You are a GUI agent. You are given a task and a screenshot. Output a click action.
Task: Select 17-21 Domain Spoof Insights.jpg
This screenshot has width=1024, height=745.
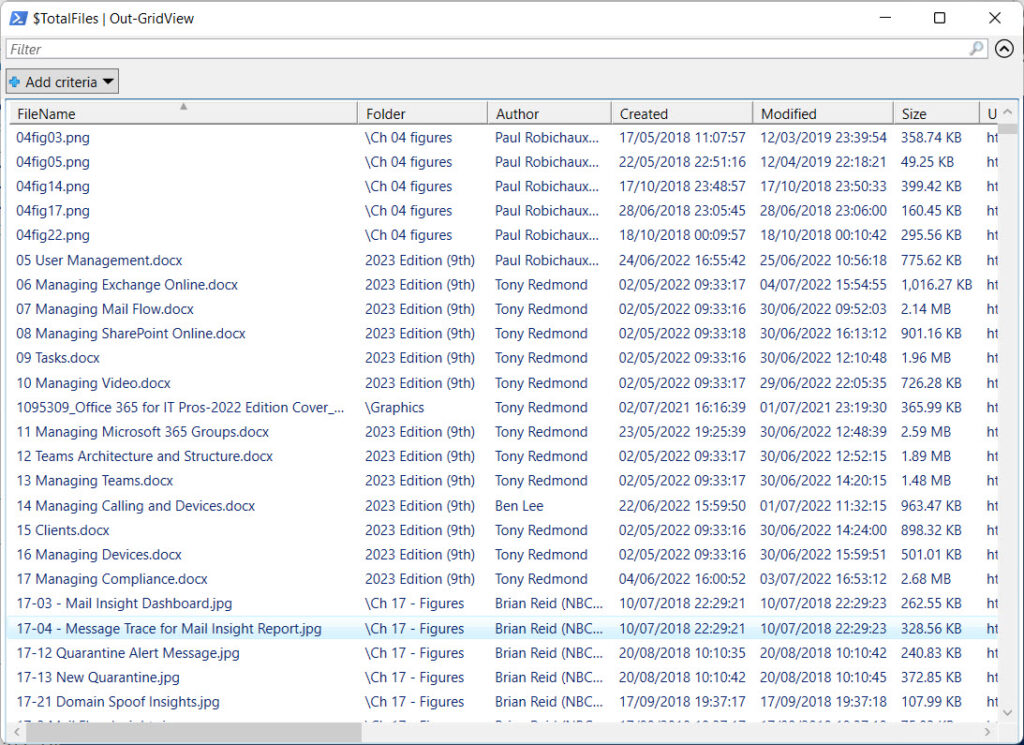pyautogui.click(x=118, y=702)
